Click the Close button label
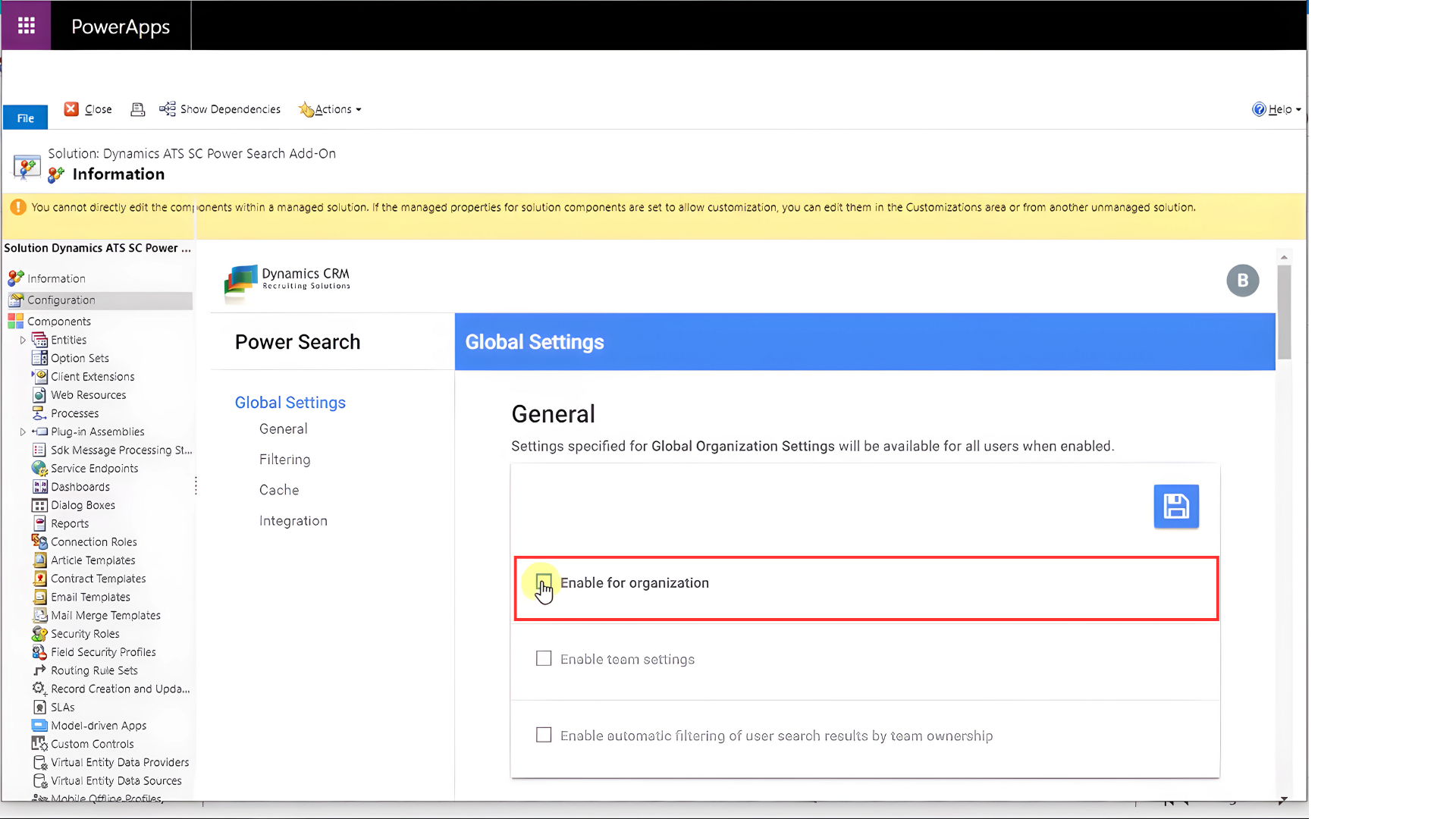Viewport: 1456px width, 819px height. point(99,109)
